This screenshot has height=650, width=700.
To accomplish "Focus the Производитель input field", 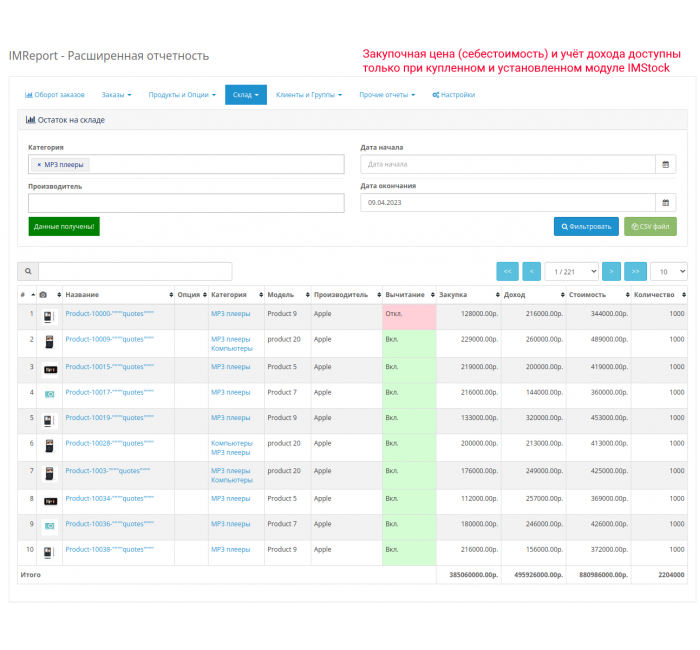I will 186,203.
